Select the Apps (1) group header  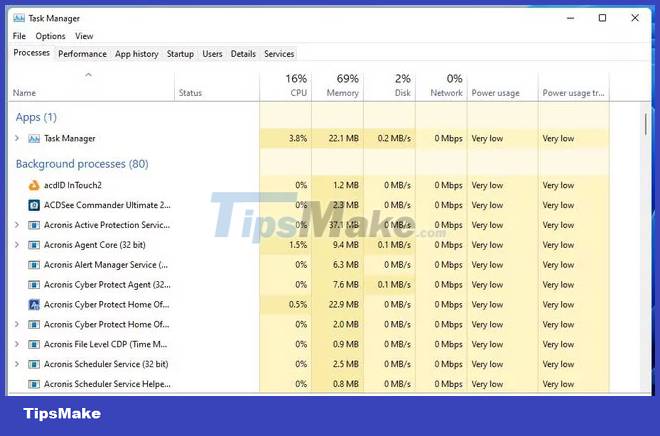pyautogui.click(x=36, y=117)
